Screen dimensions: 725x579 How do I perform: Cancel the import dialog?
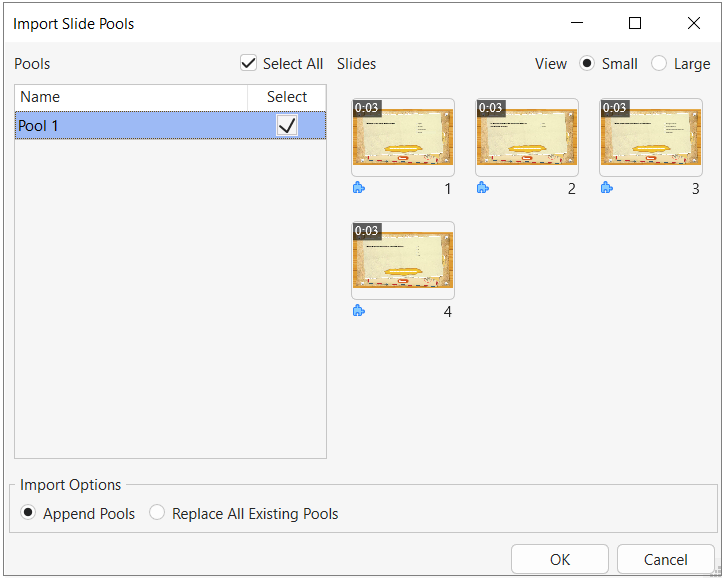coord(665,560)
